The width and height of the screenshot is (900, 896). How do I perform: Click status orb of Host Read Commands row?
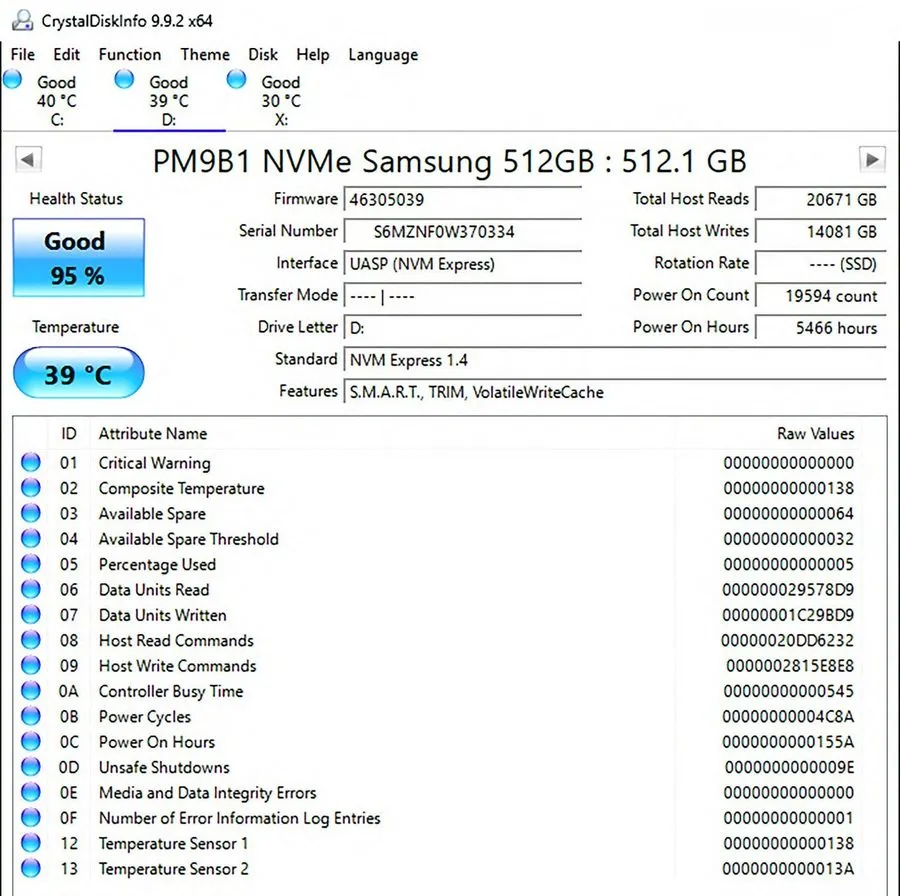[x=31, y=640]
